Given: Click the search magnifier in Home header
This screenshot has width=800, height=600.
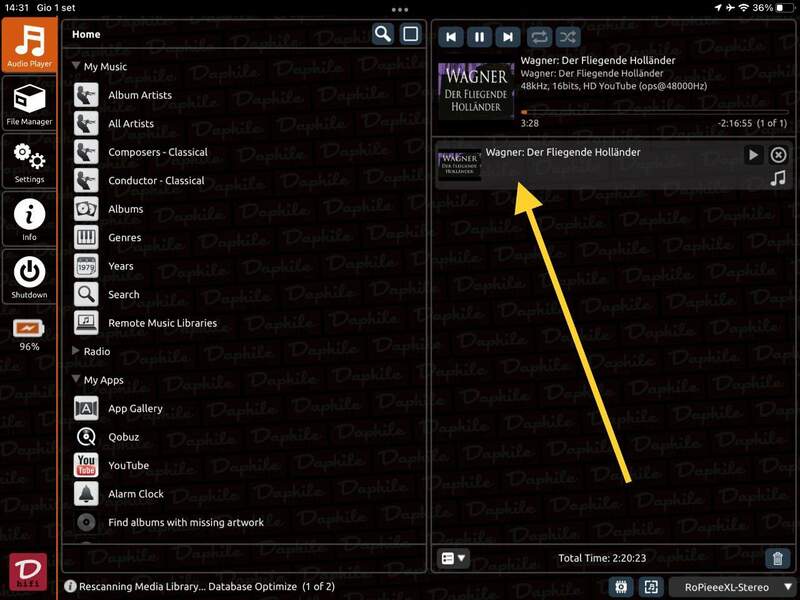Looking at the screenshot, I should pos(383,34).
